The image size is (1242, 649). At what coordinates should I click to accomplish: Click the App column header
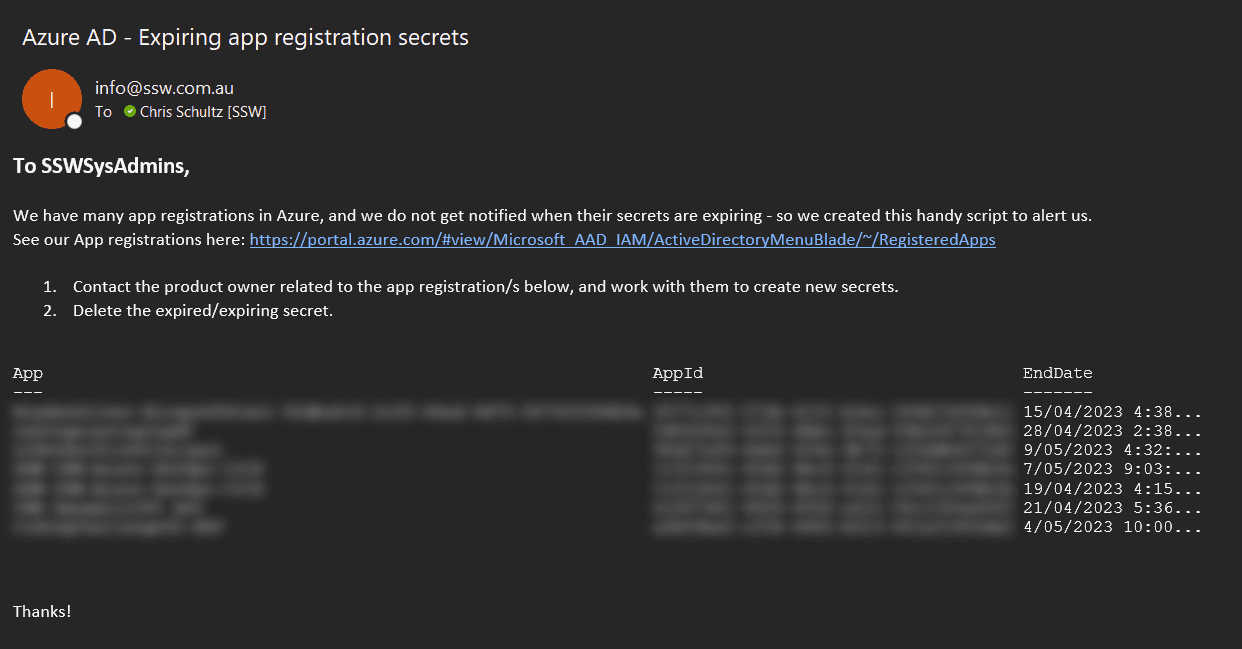pos(28,373)
